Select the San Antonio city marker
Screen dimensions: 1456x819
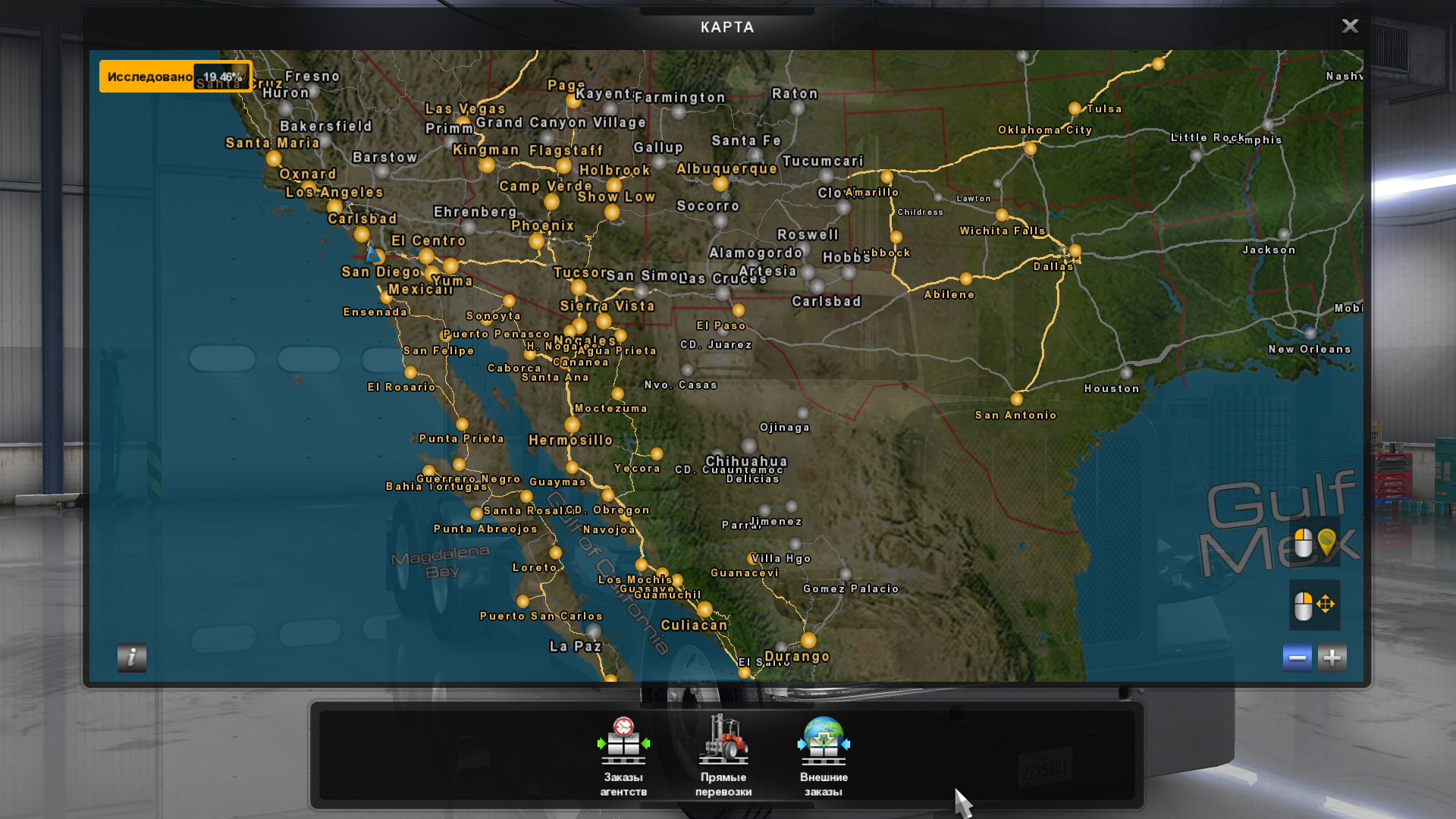coord(1017,399)
